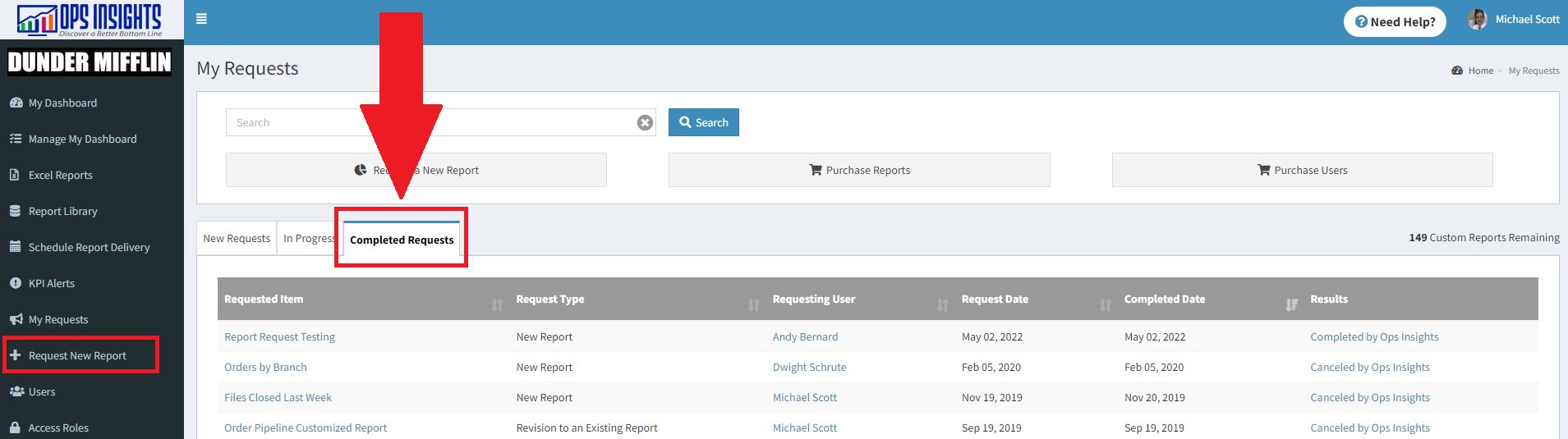Open My Dashboard in the sidebar

[62, 103]
